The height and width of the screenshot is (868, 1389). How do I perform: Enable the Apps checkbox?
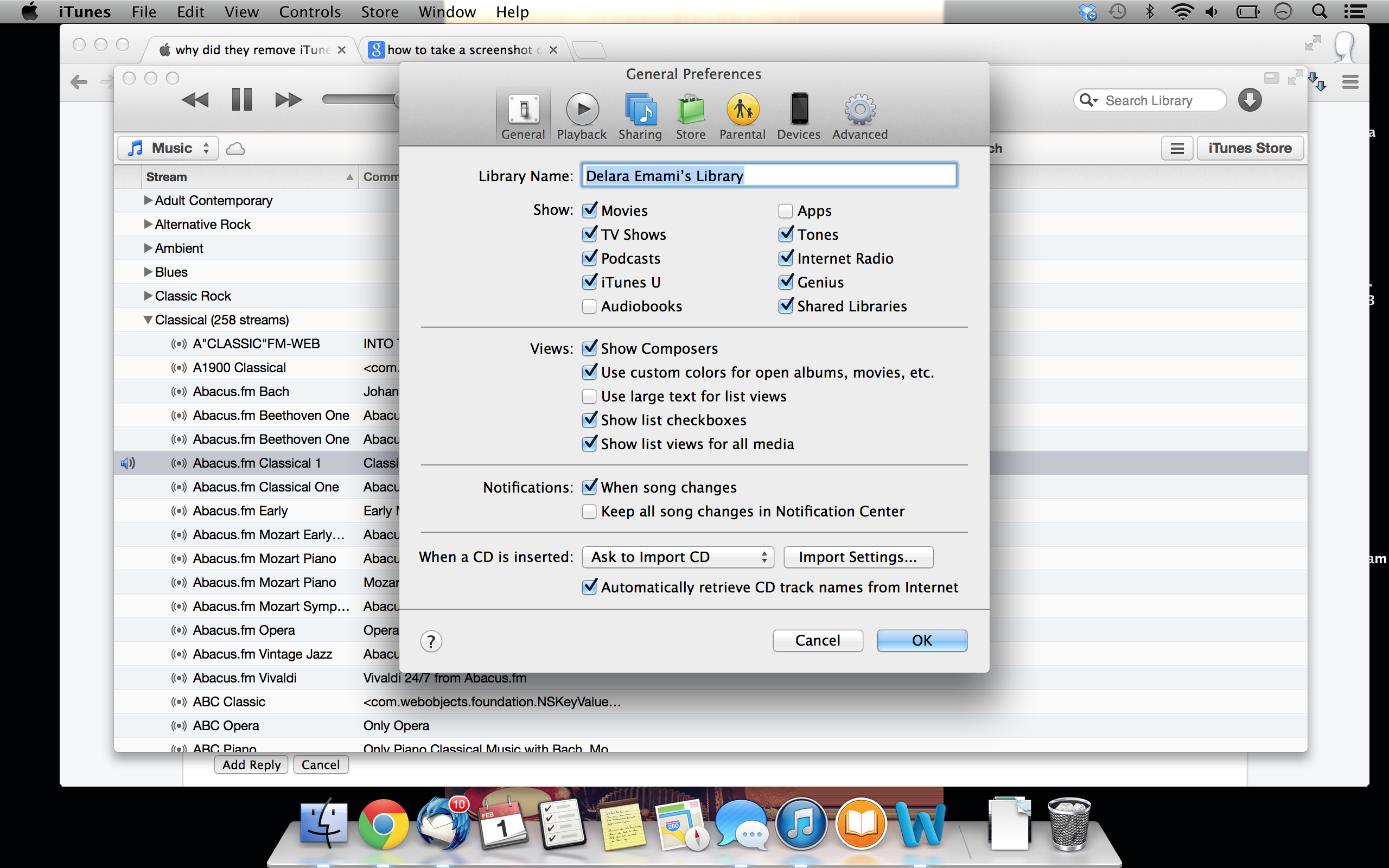(x=785, y=210)
